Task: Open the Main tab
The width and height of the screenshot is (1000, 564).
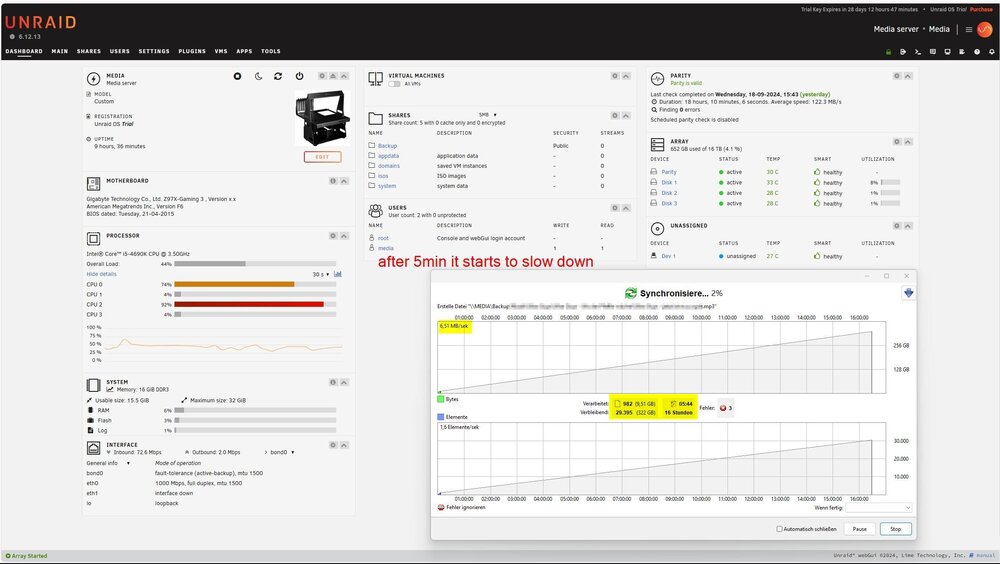Action: point(60,52)
